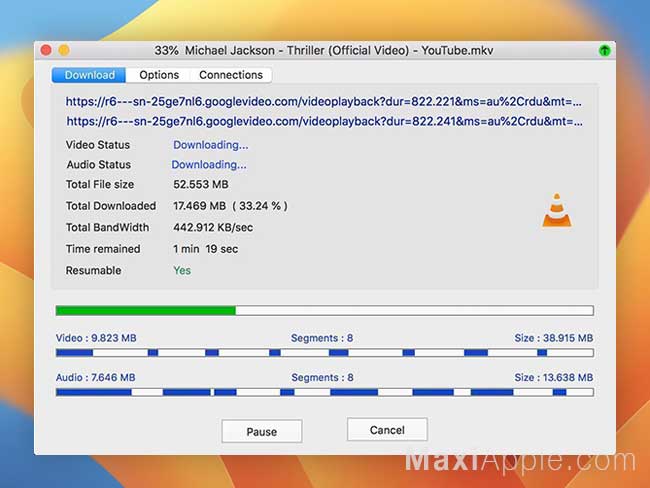650x488 pixels.
Task: Click the Total Downloaded label
Action: coord(111,206)
